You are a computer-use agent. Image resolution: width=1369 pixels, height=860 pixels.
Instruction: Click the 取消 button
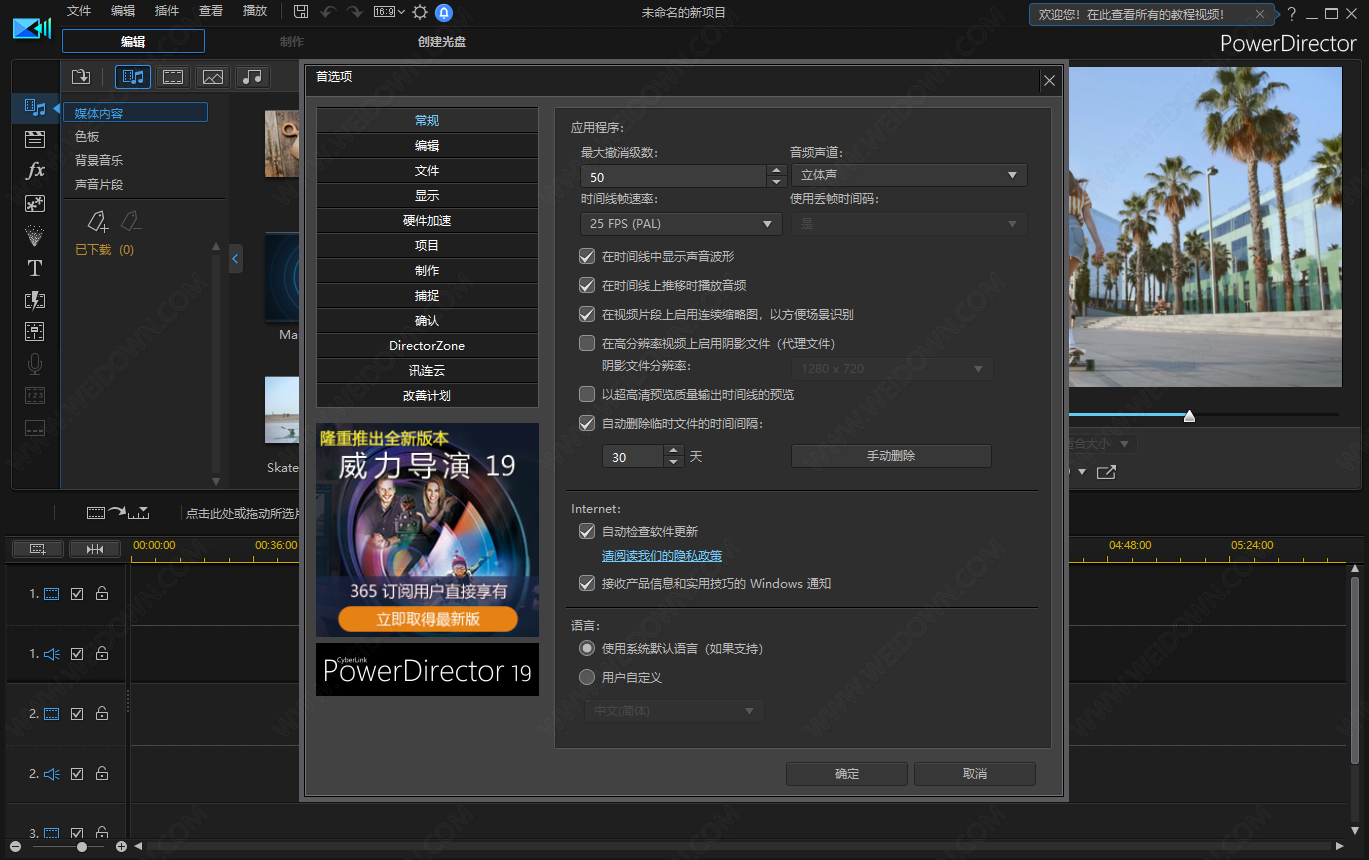point(975,774)
